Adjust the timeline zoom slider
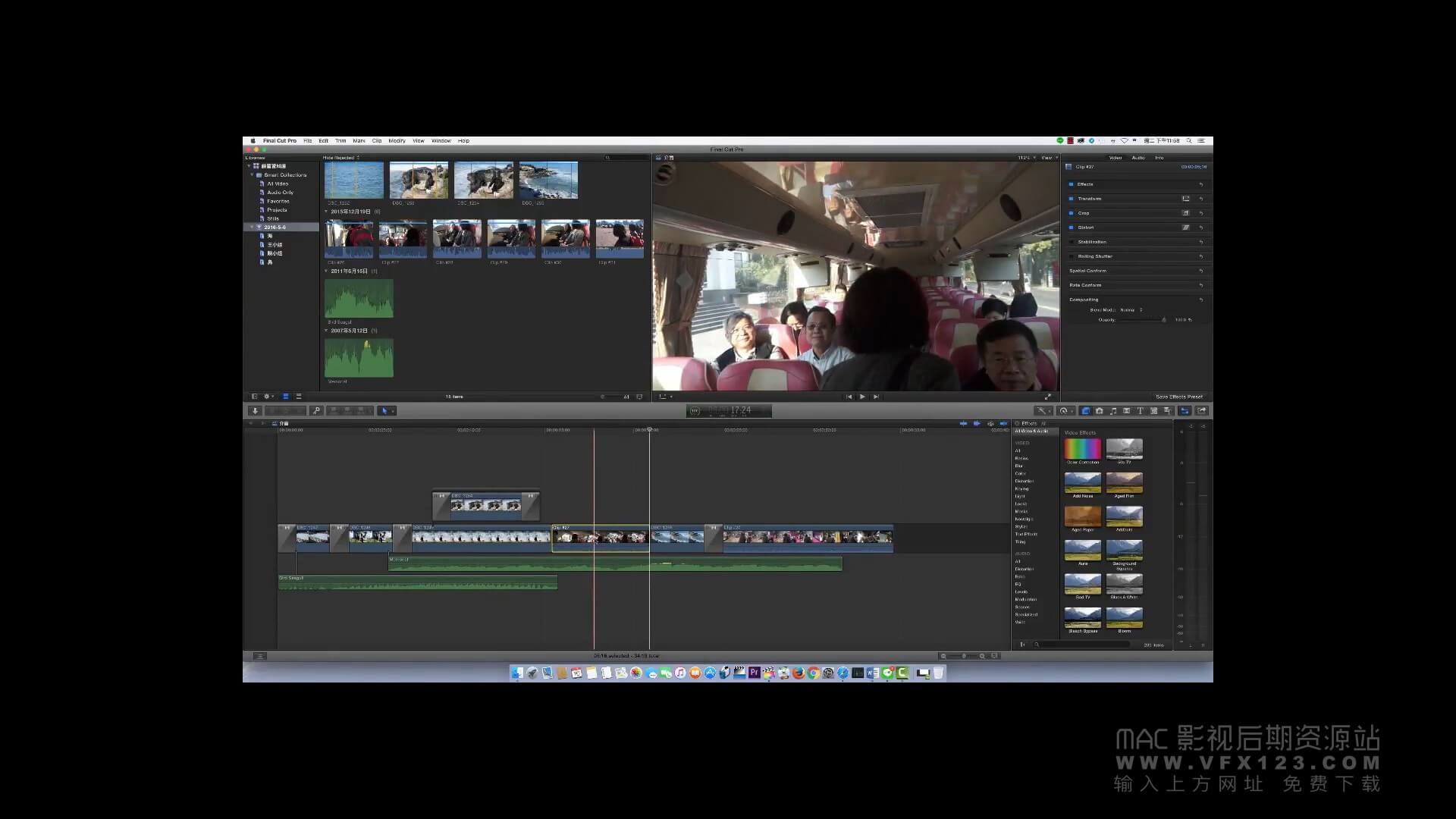Image resolution: width=1456 pixels, height=819 pixels. pyautogui.click(x=963, y=656)
